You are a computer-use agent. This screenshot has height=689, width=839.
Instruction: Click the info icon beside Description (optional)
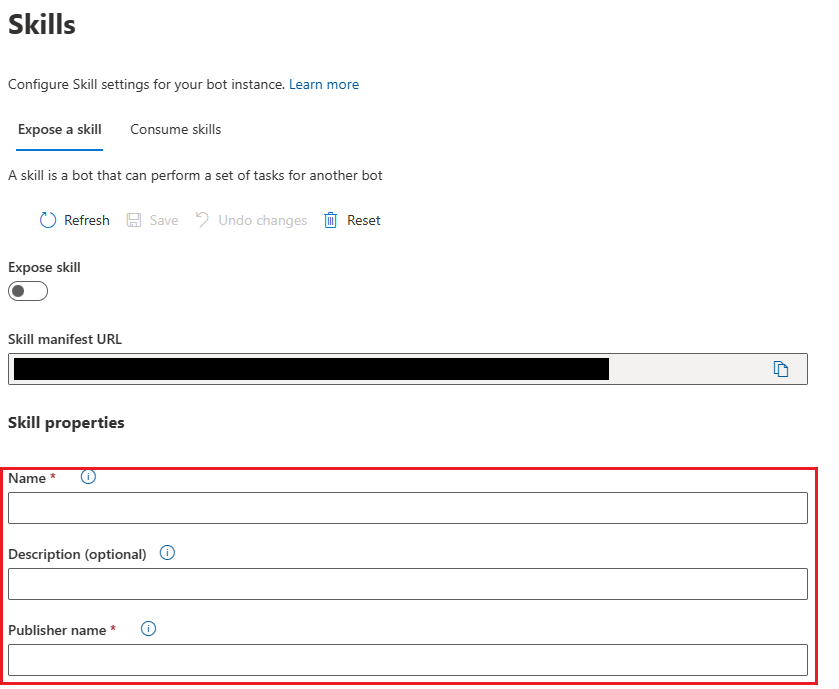167,553
